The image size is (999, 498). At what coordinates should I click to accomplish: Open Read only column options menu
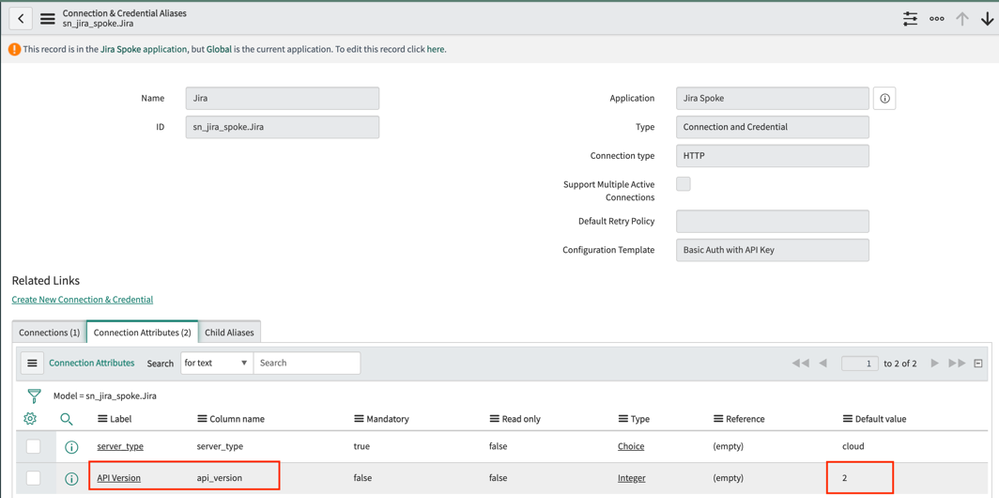coord(494,419)
